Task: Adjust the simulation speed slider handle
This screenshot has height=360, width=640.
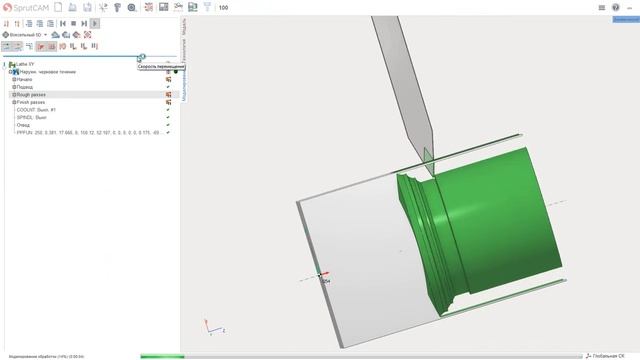Action: click(x=142, y=56)
